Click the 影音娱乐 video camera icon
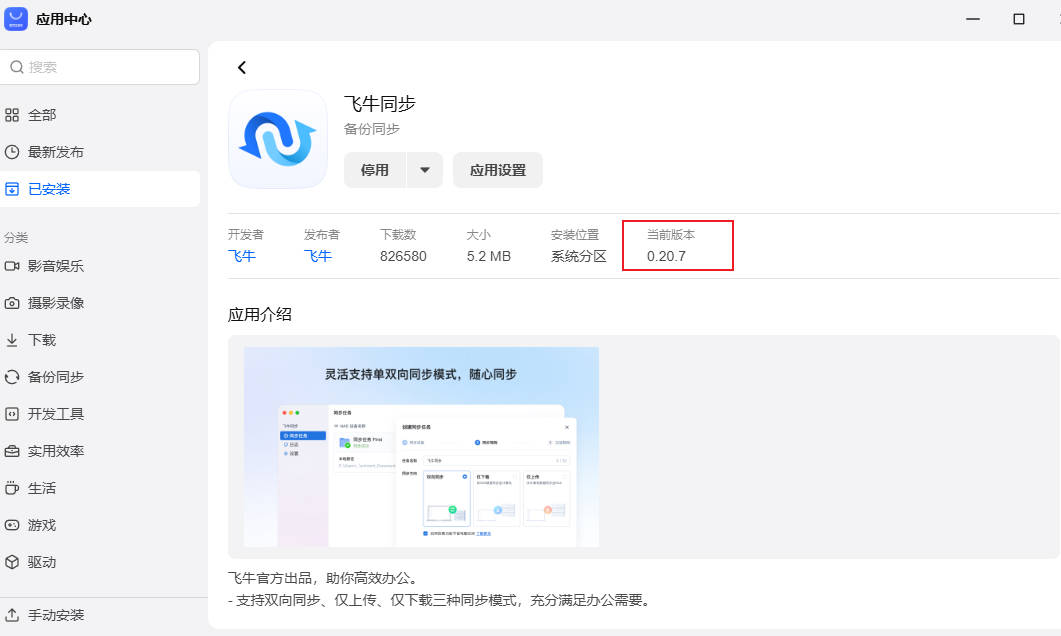 (x=12, y=266)
